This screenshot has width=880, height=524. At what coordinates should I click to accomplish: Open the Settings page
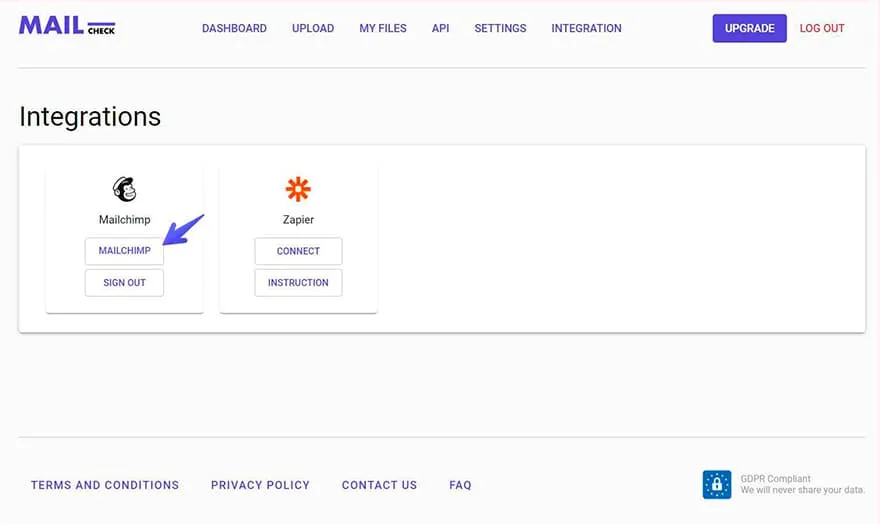[x=500, y=28]
